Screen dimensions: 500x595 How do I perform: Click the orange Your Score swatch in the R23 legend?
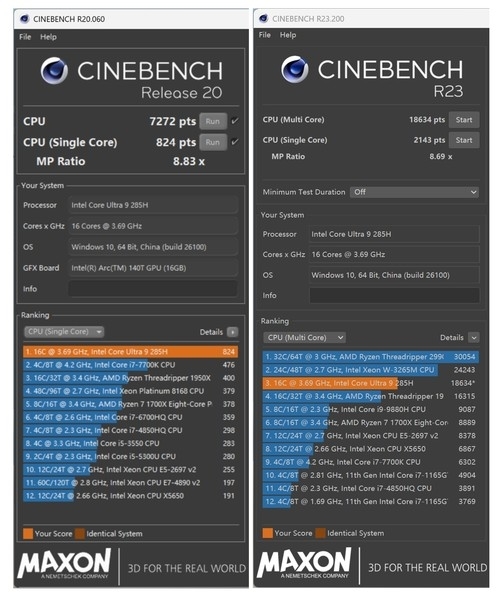(x=267, y=533)
